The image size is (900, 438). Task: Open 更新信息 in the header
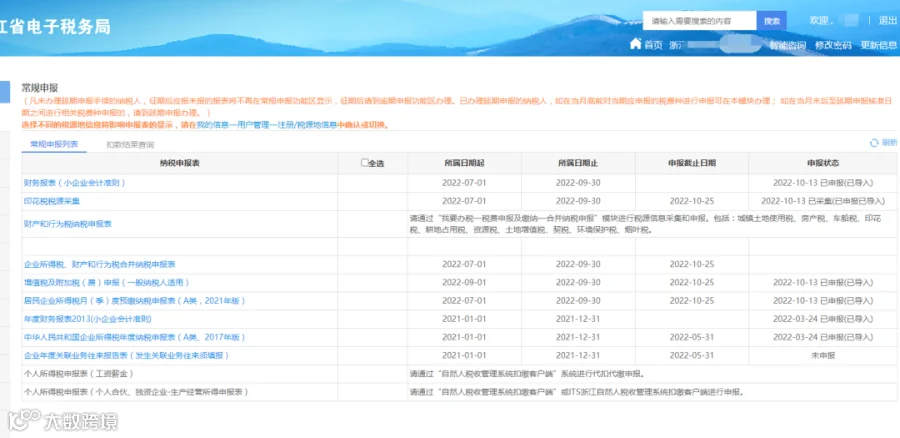click(879, 45)
